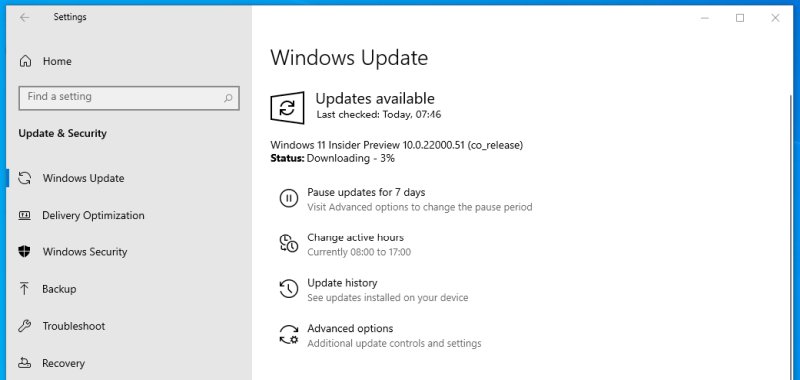Click the Settings window title text
The image size is (800, 380).
(x=70, y=17)
